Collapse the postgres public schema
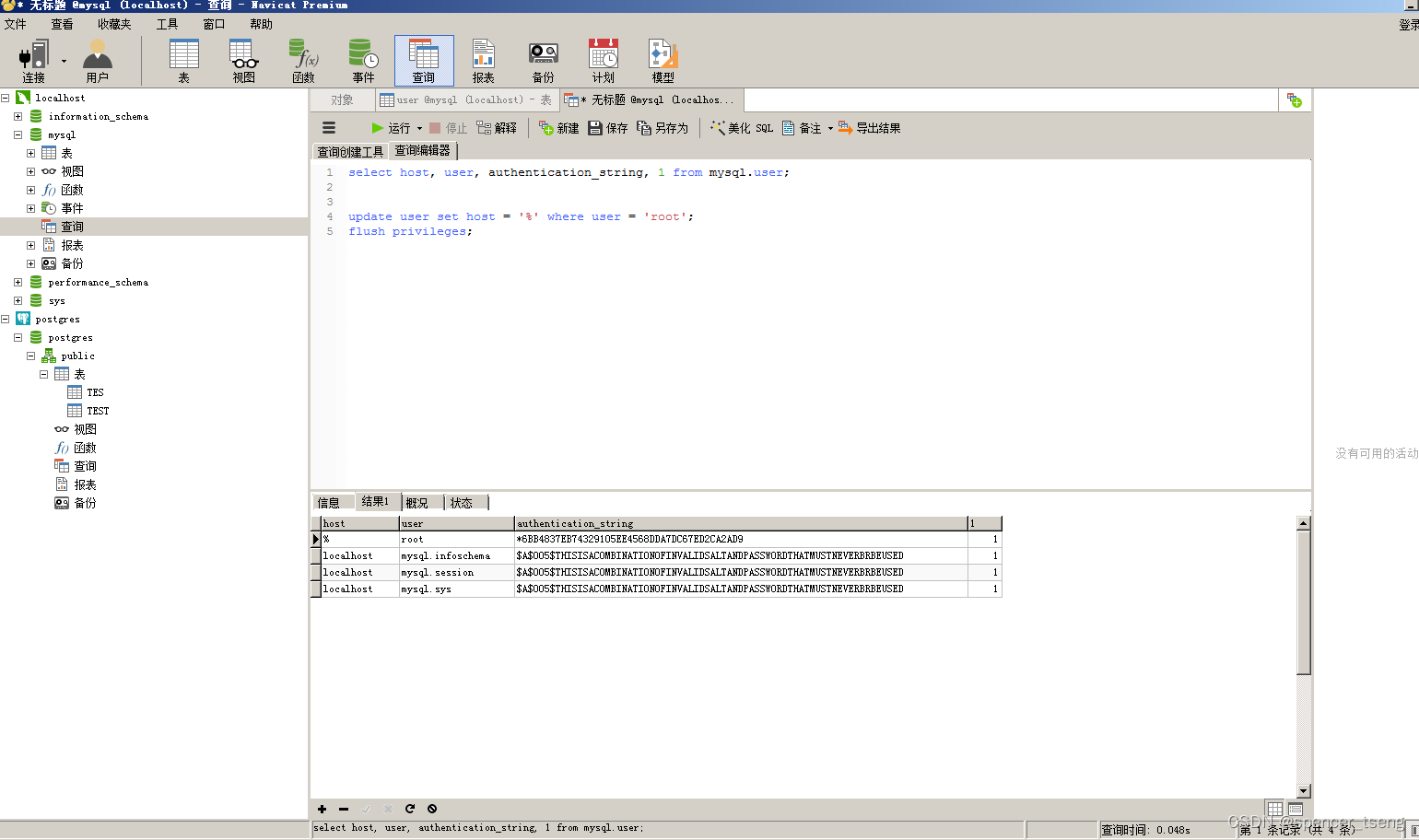The width and height of the screenshot is (1419, 840). coord(30,356)
